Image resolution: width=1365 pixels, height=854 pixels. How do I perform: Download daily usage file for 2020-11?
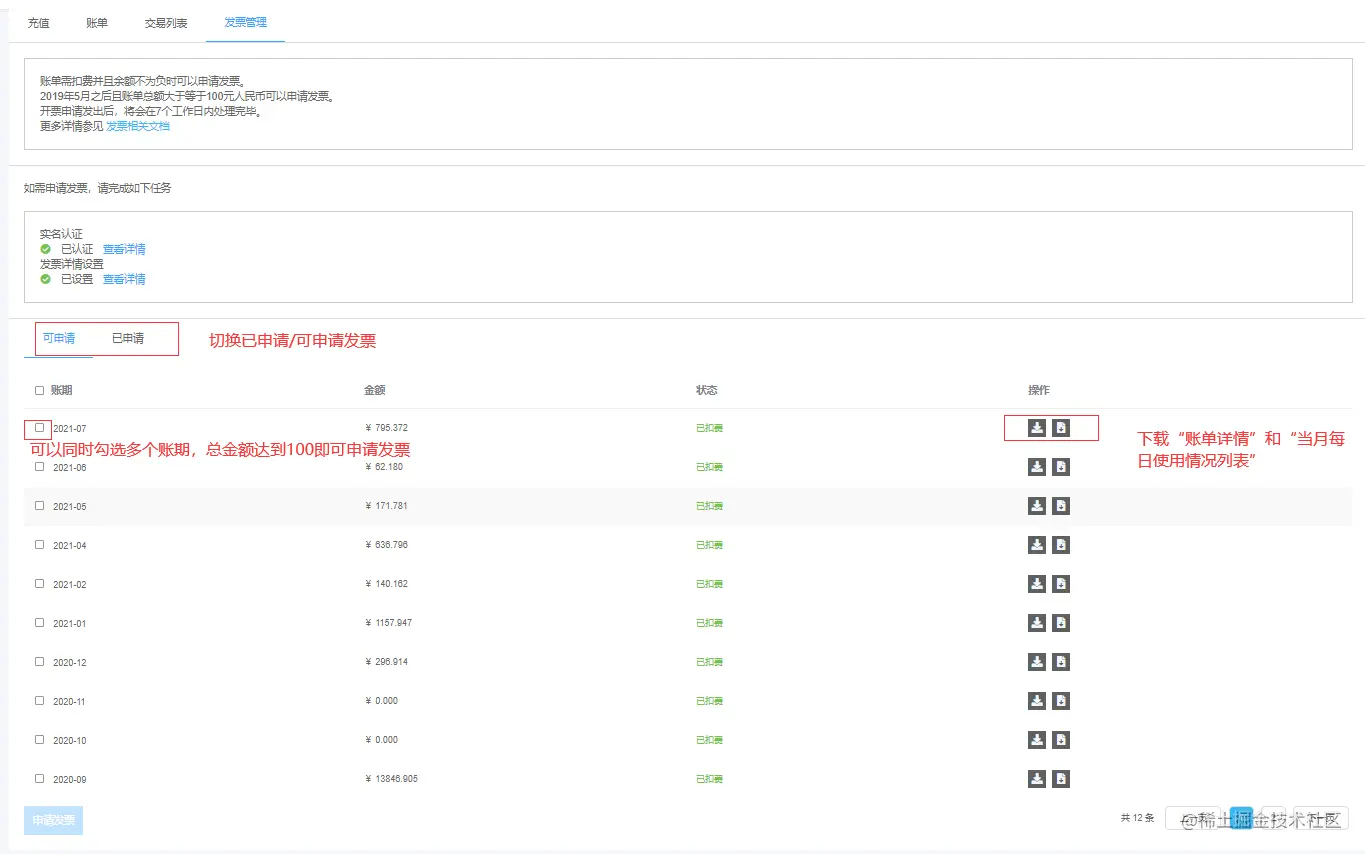tap(1061, 701)
